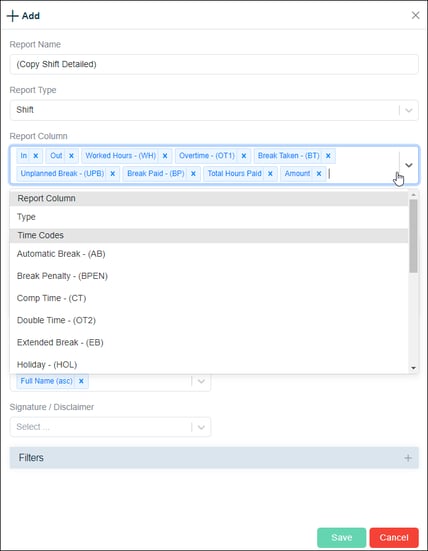Remove the Full Name (asc) sort tag
428x551 pixels.
click(81, 381)
